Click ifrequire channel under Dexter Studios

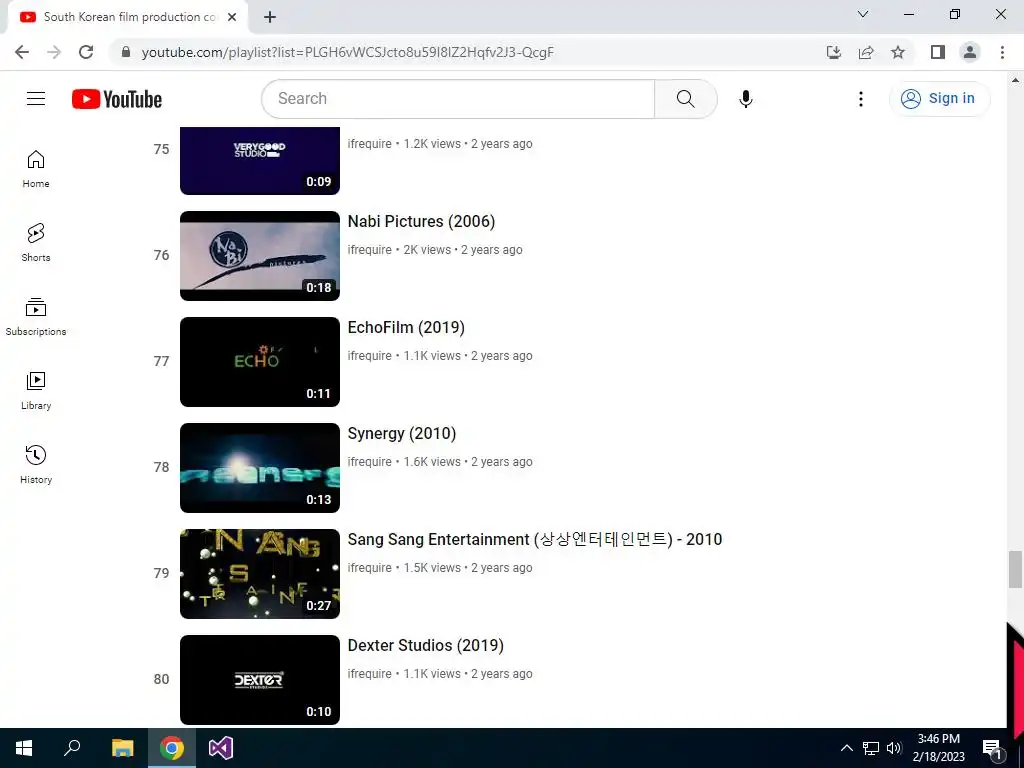point(370,674)
